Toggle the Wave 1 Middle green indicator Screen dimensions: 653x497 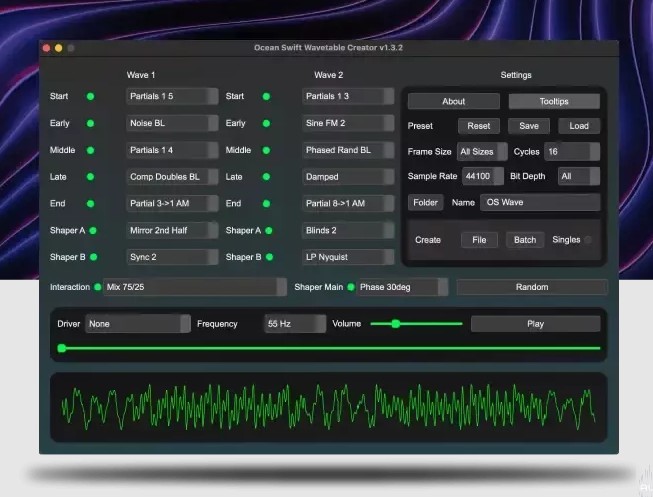[90, 150]
